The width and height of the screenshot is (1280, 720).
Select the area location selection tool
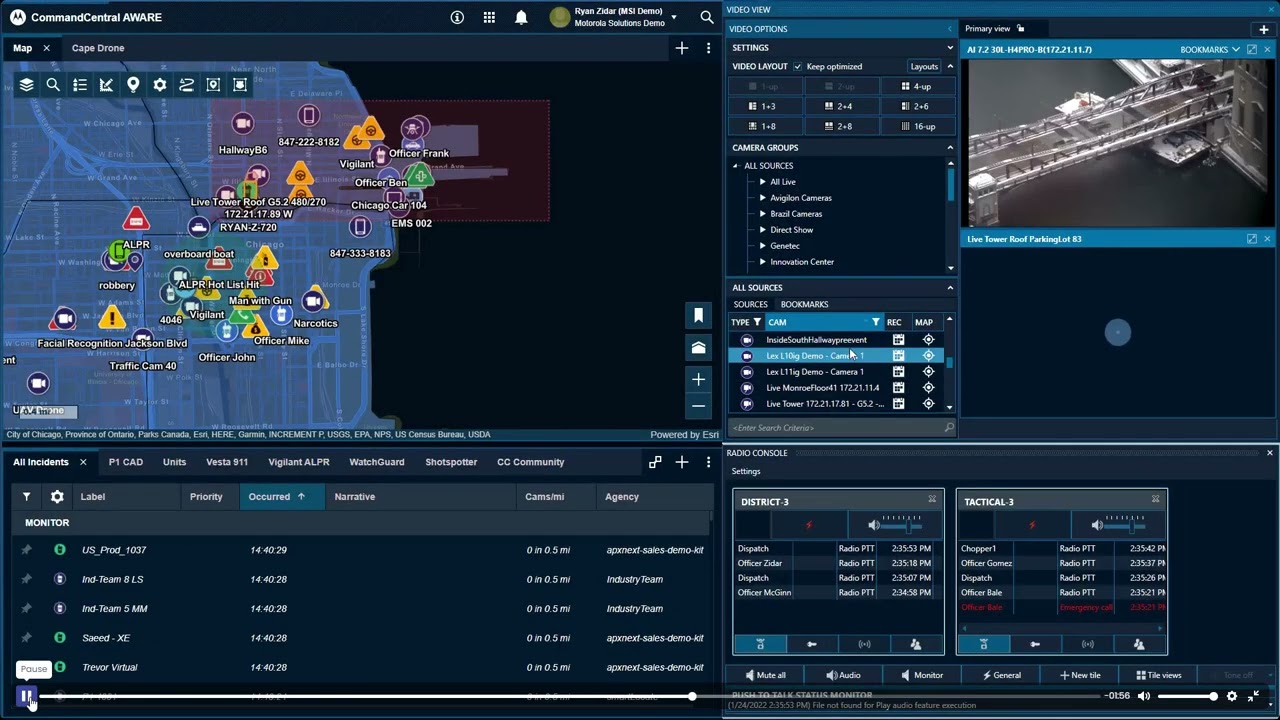tap(213, 85)
